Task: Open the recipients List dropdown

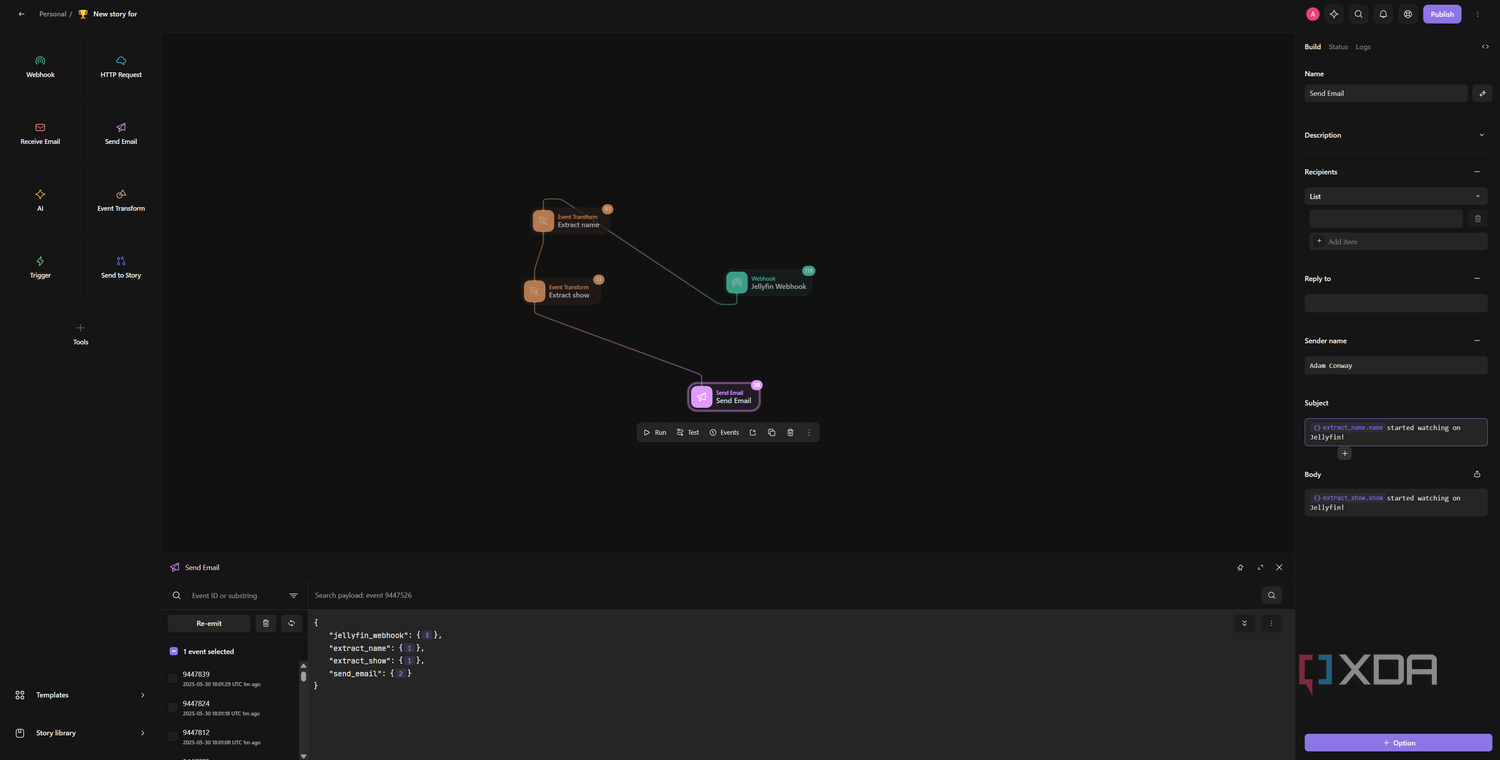Action: tap(1396, 196)
